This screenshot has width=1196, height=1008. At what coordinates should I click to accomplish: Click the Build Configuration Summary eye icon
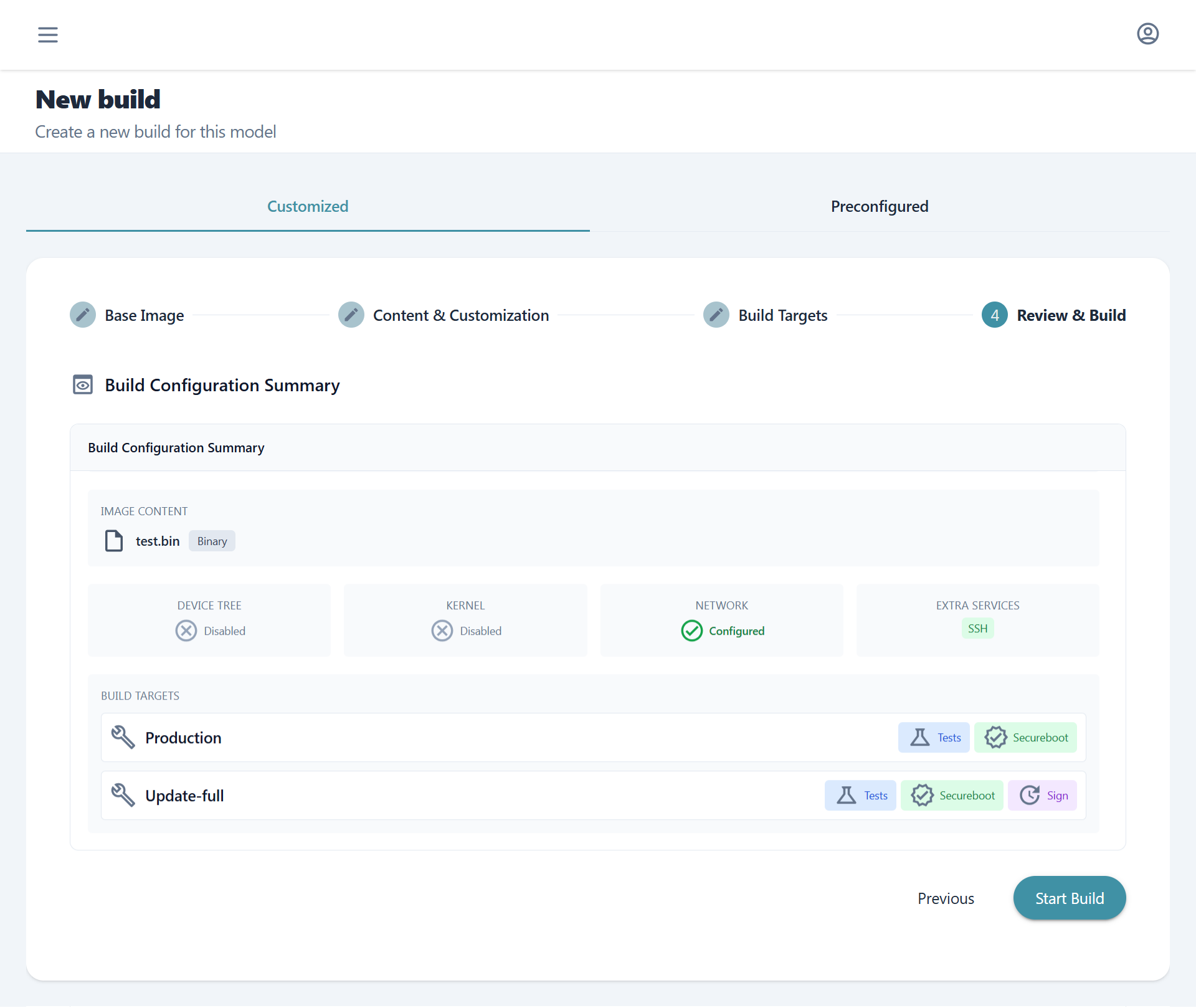click(83, 385)
